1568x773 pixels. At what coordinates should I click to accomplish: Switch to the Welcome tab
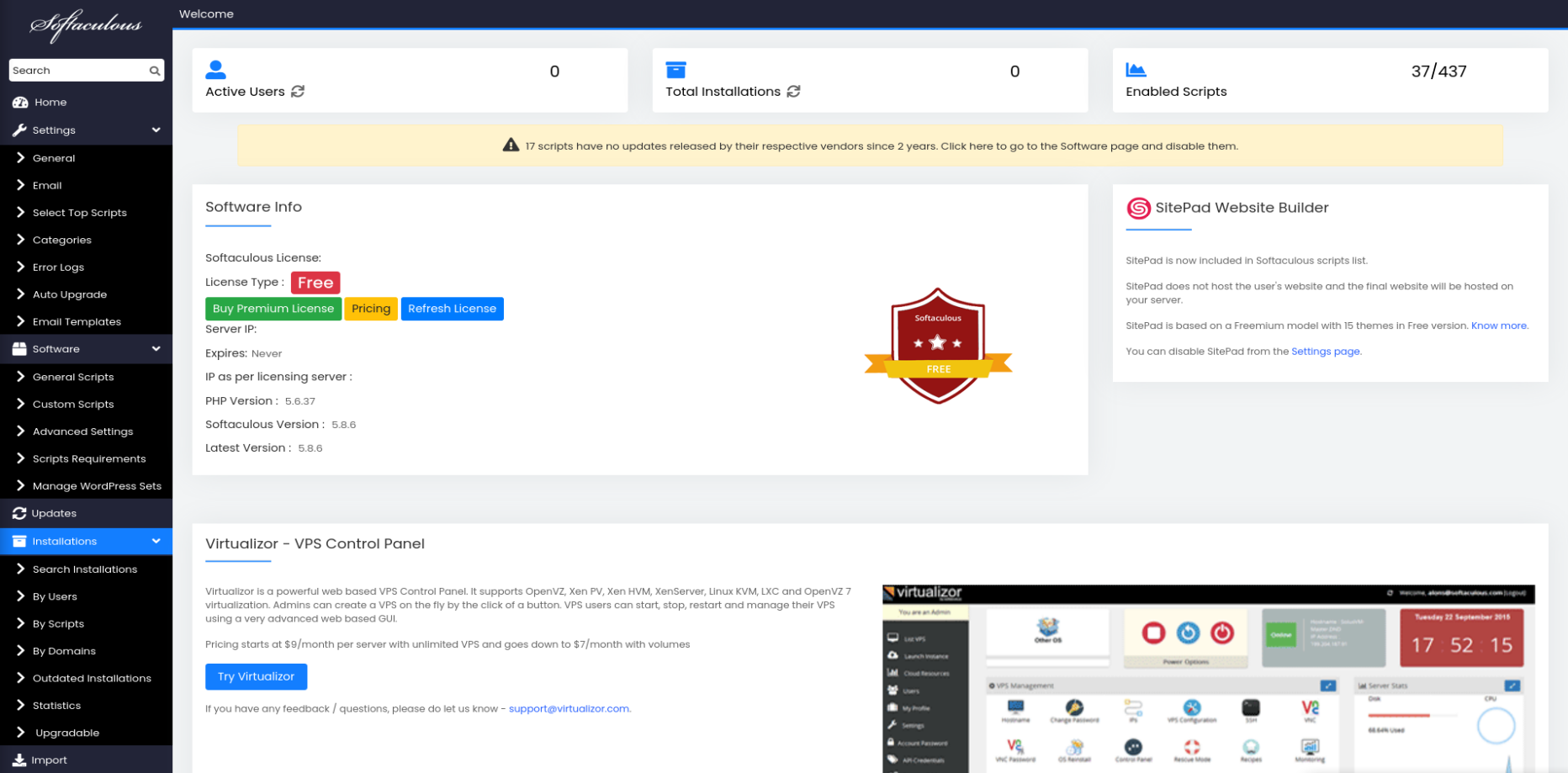[x=206, y=13]
